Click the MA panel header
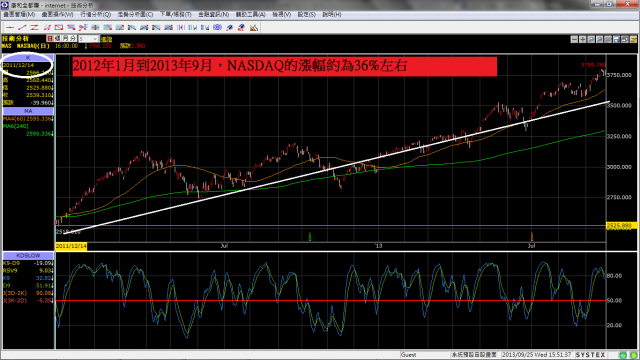640x360 pixels. 28,111
